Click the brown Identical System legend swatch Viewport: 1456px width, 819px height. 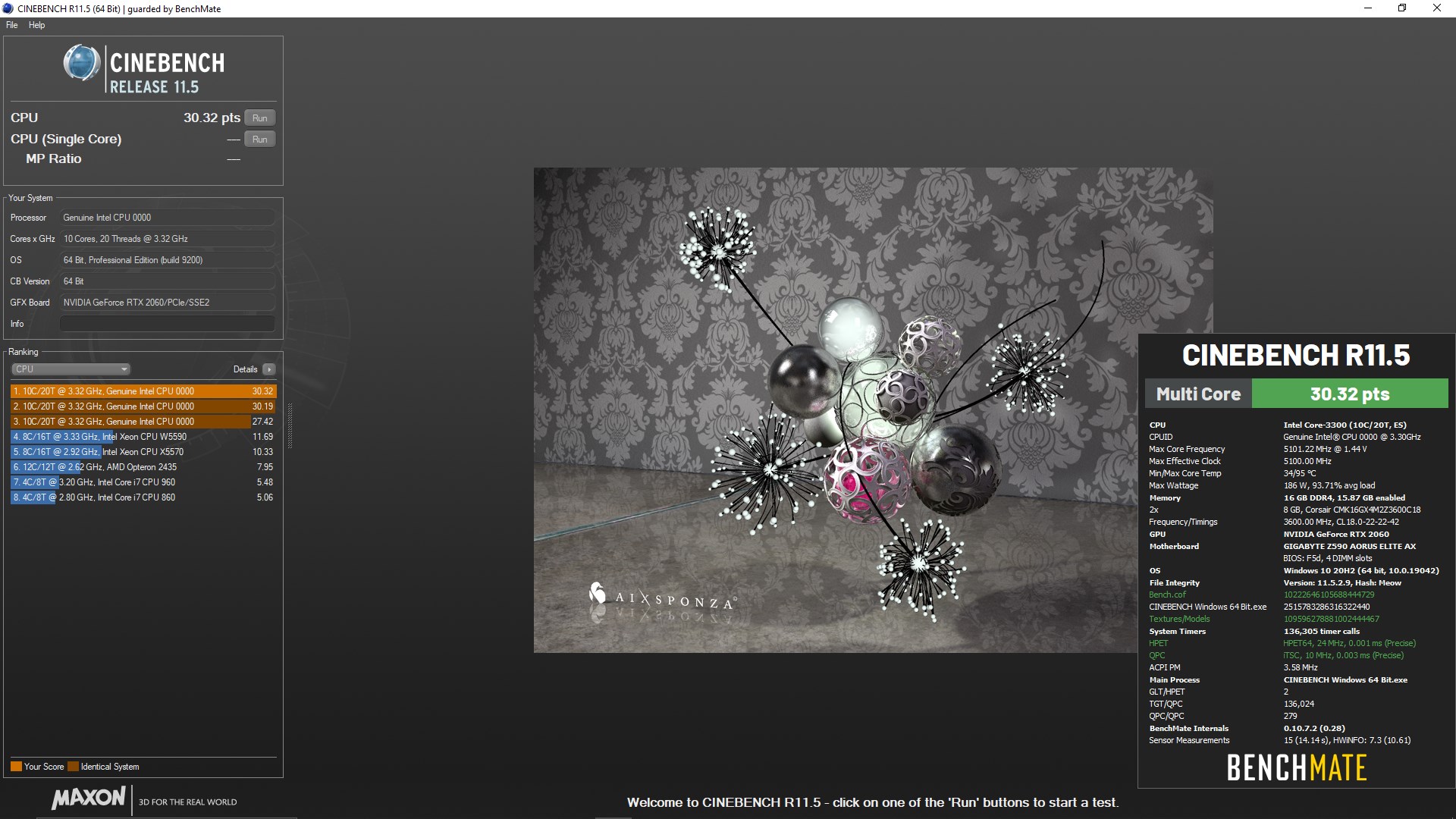73,767
